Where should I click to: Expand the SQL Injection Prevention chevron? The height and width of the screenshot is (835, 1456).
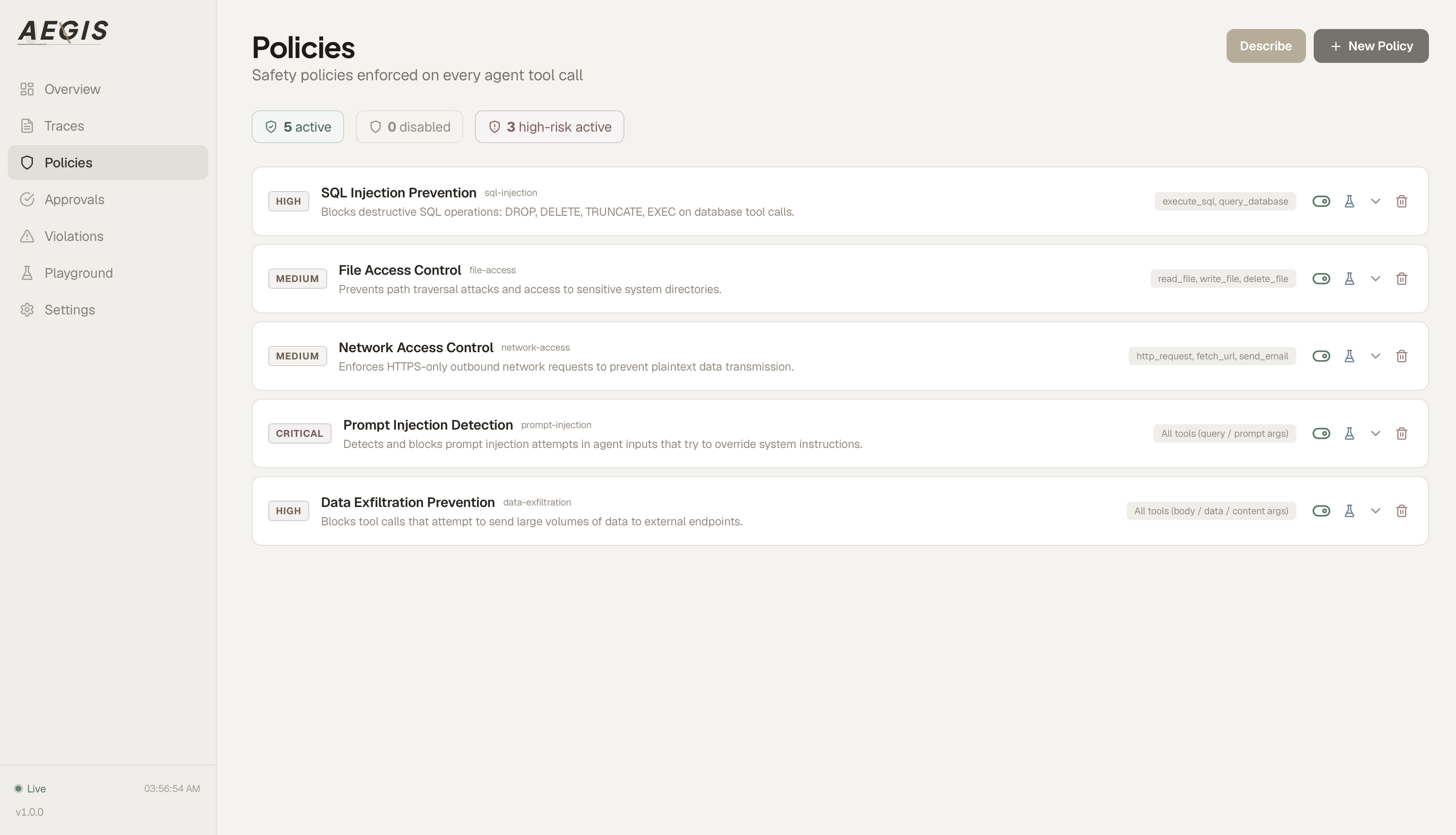1375,201
